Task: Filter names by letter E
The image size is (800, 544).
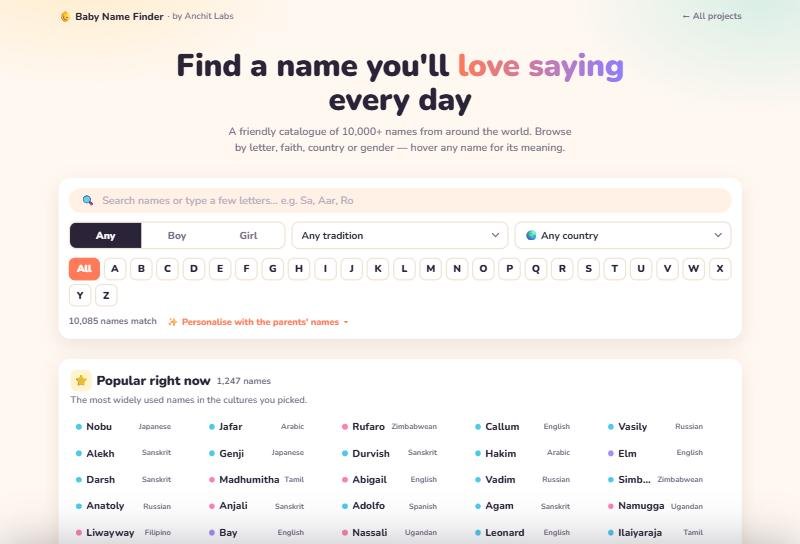Action: [x=220, y=268]
